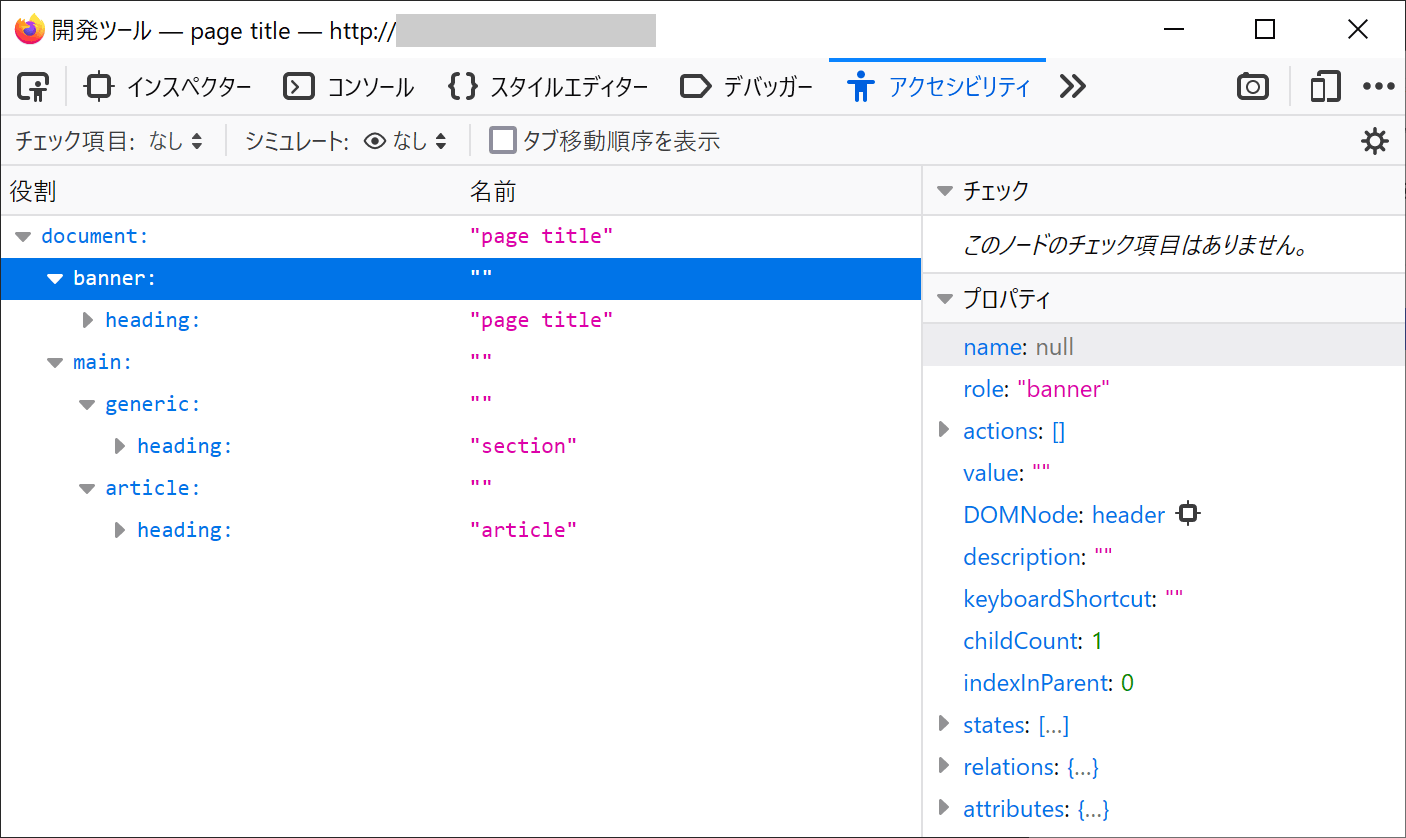
Task: Show more tools chevron overflow
Action: tap(1072, 88)
